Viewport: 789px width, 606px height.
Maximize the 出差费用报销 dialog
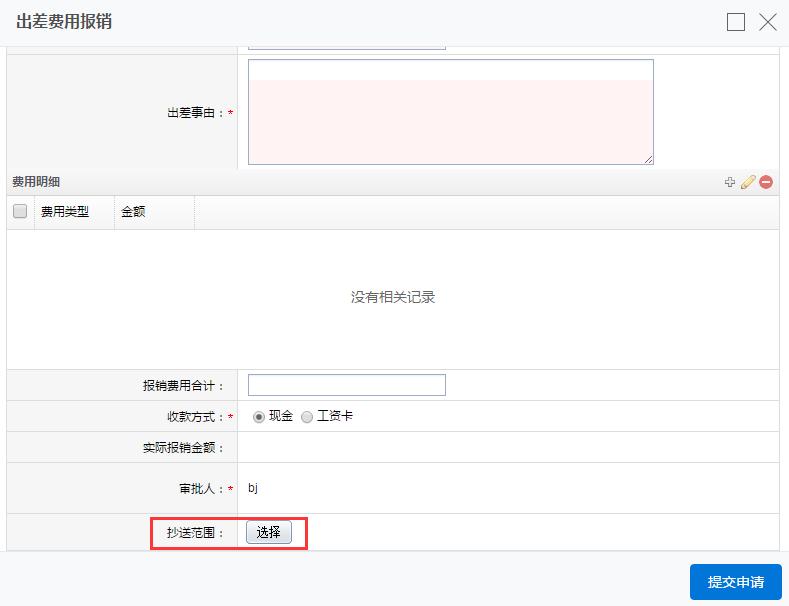[x=736, y=22]
